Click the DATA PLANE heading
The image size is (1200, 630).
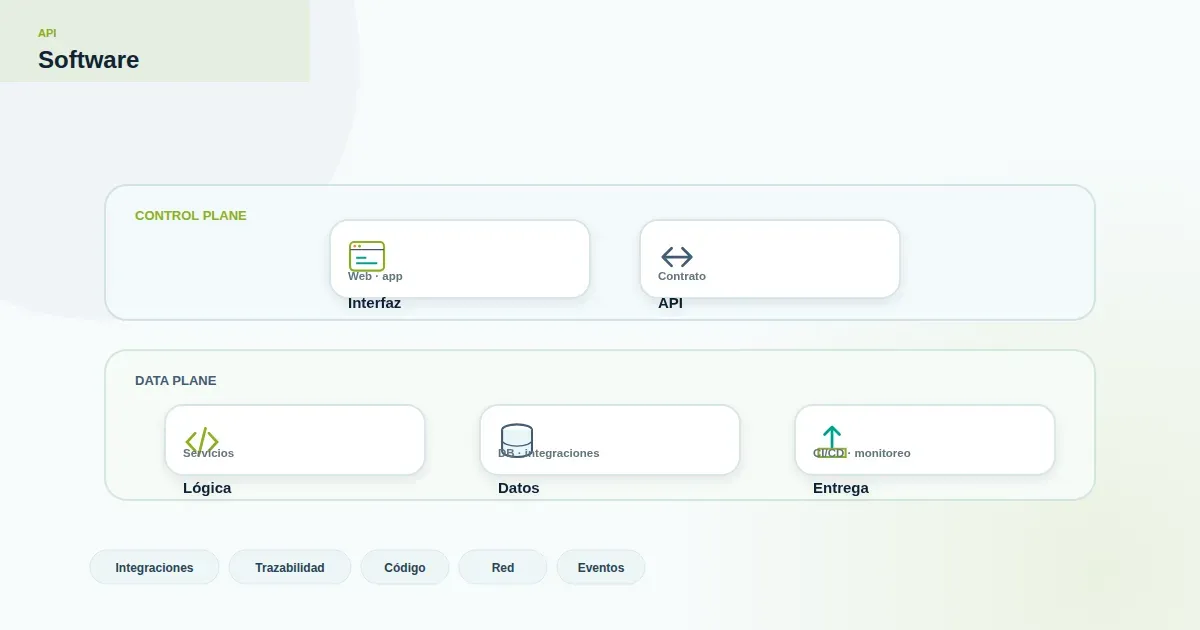click(176, 380)
